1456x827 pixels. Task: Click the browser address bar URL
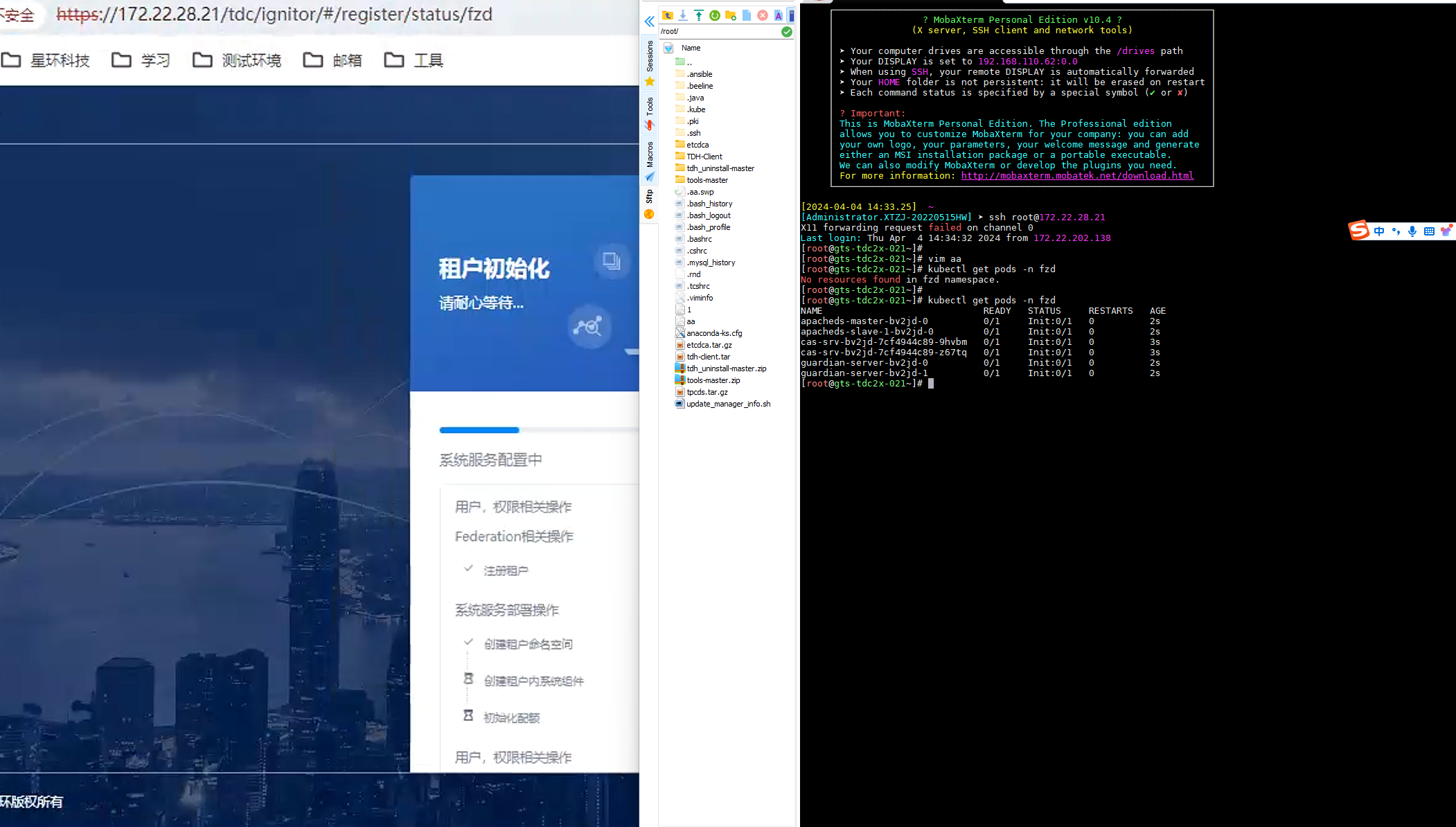click(274, 15)
